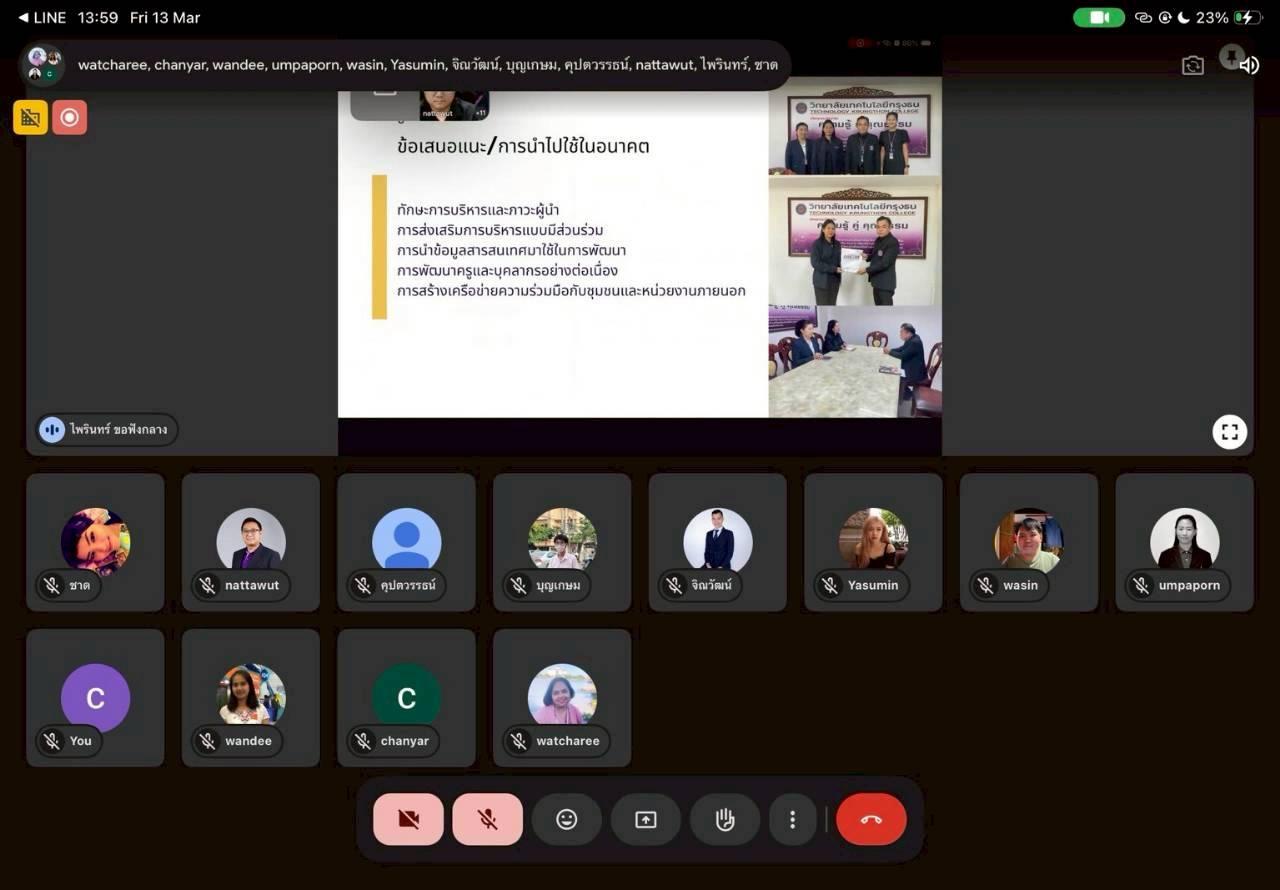Unmute the microphone in call controls
1280x890 pixels.
(x=487, y=820)
